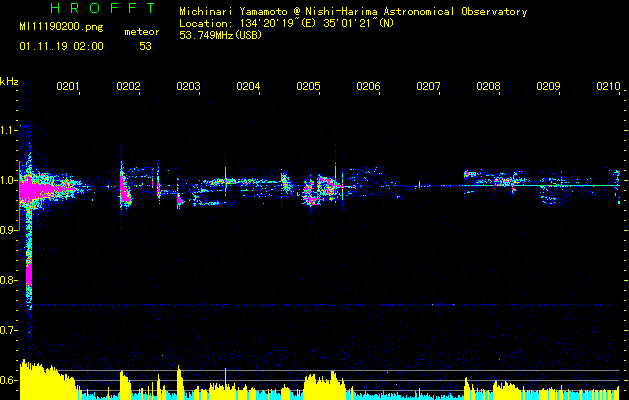
Task: Click the 0206 time marker
Action: coord(368,86)
